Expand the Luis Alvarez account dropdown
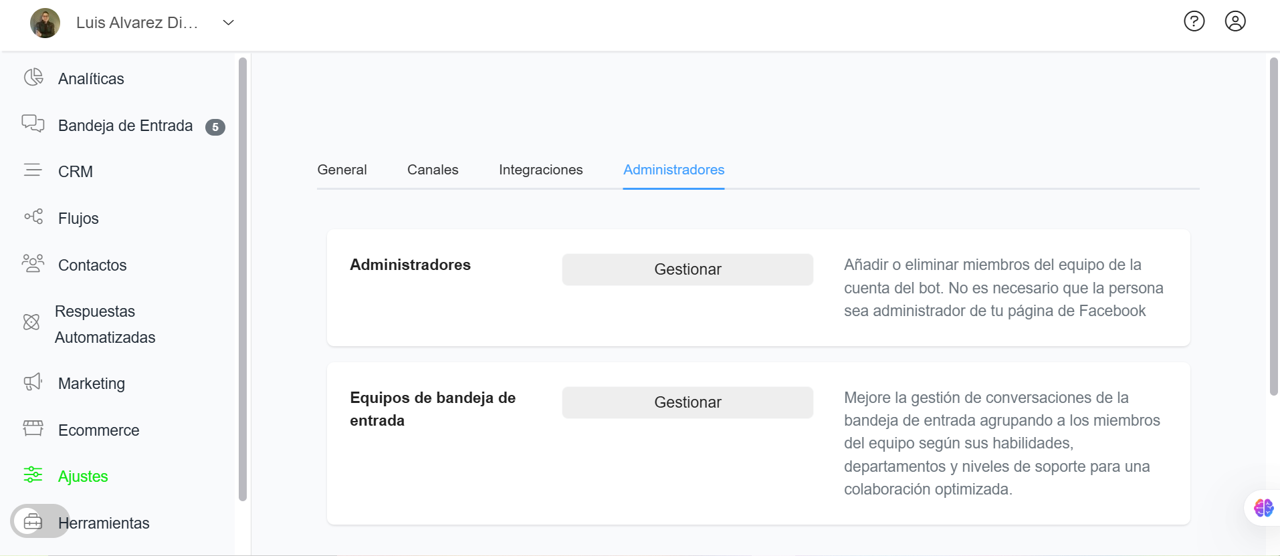 click(228, 22)
